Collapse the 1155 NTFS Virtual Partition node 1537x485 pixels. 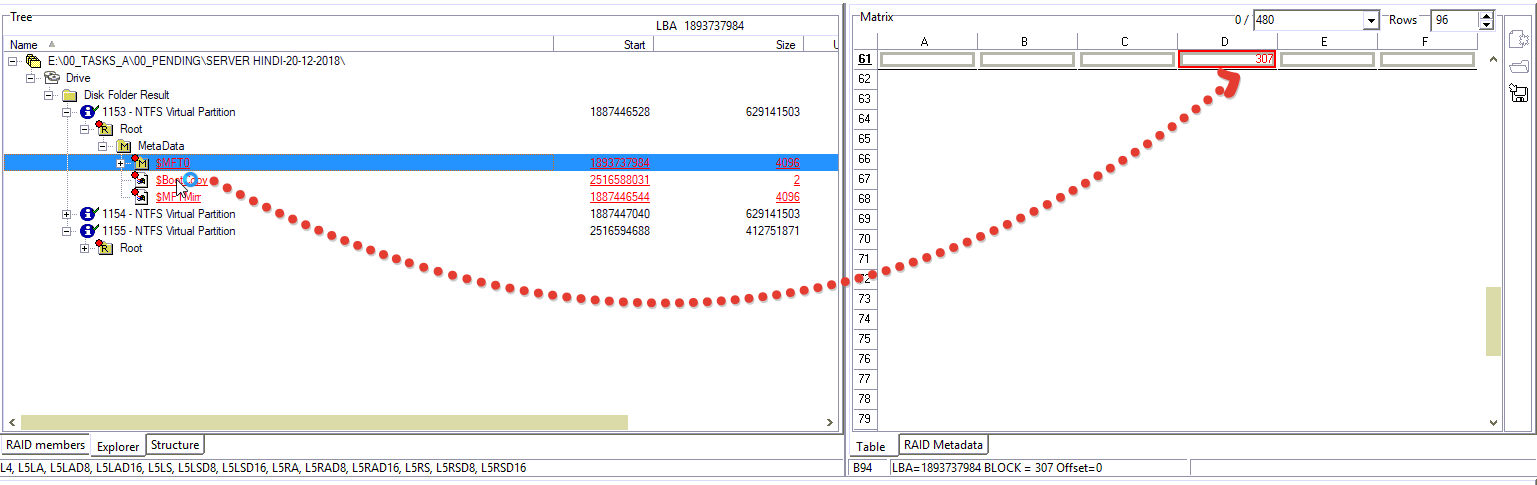pos(67,231)
